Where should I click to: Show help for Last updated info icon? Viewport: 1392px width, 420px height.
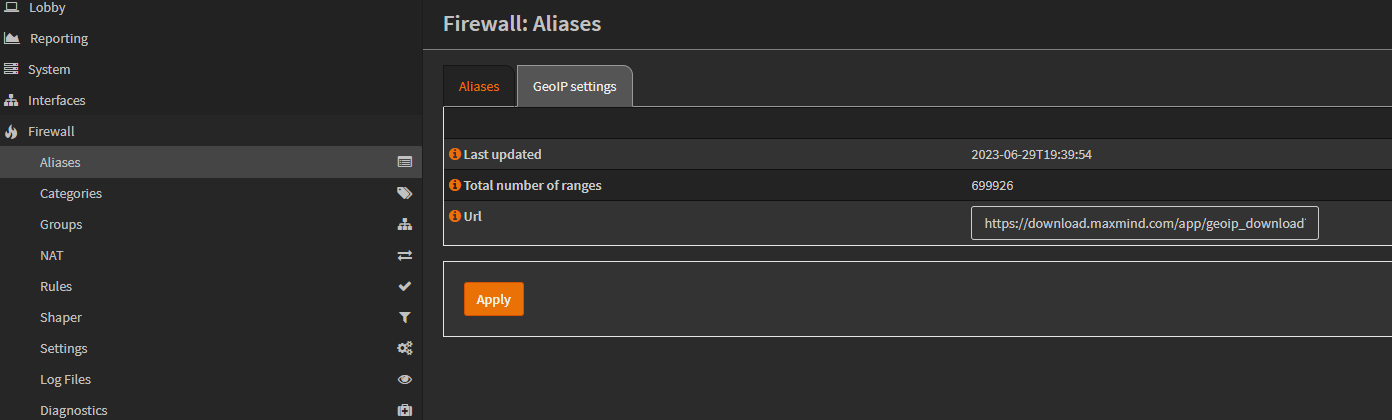coord(455,154)
